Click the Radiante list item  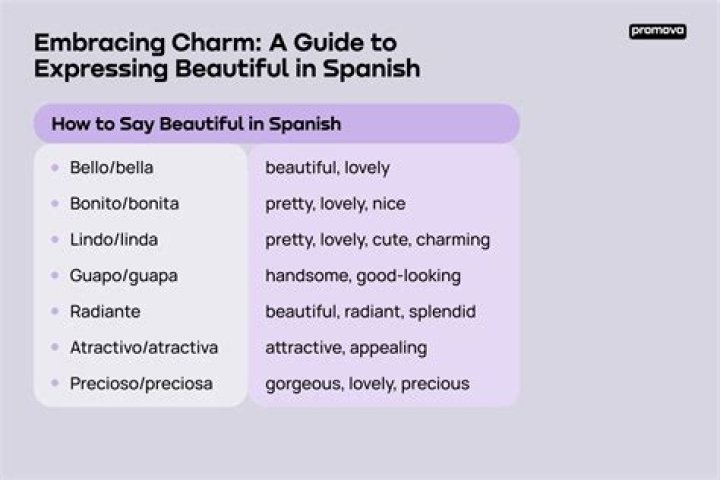click(104, 312)
